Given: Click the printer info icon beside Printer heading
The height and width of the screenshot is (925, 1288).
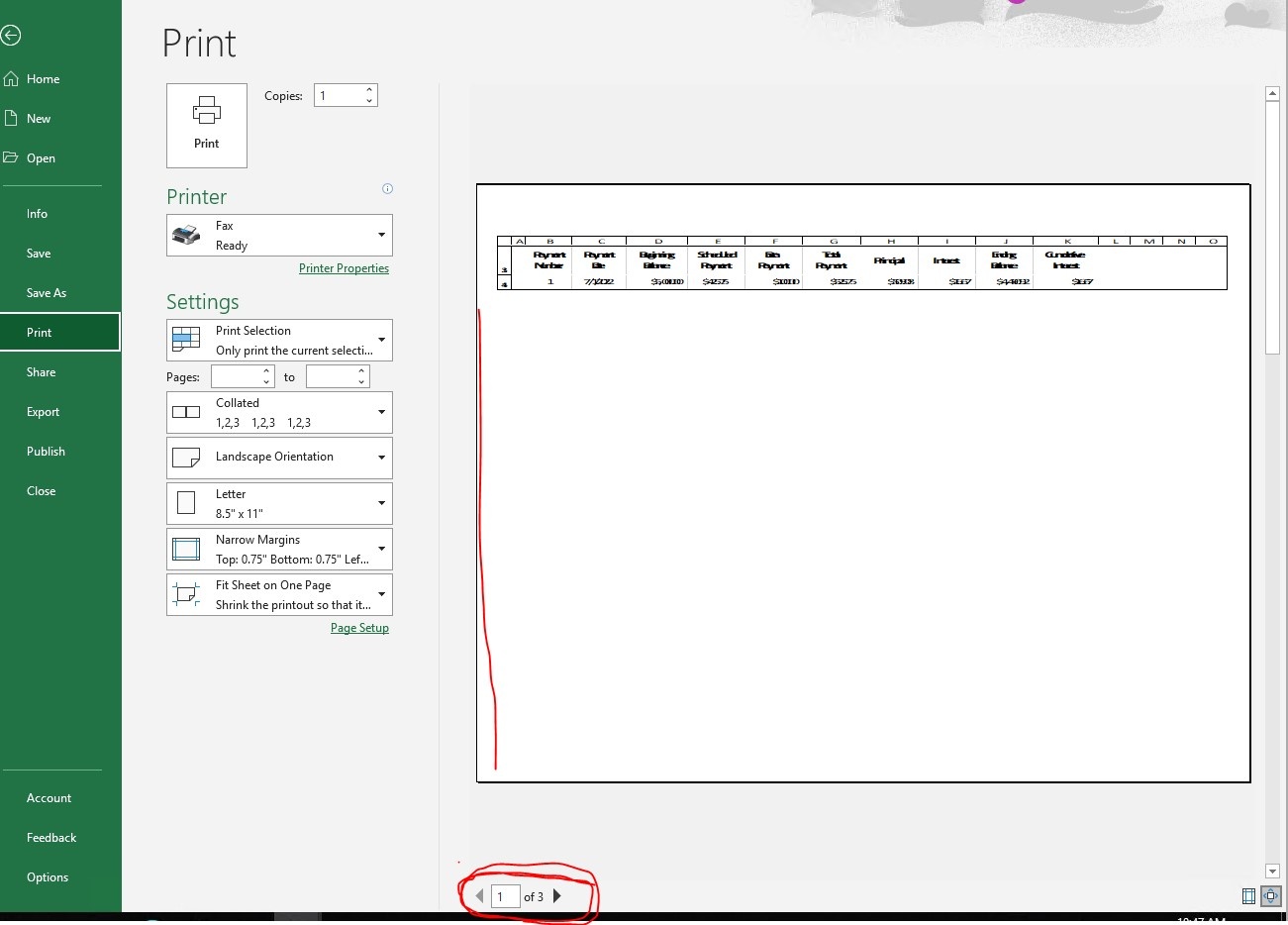Looking at the screenshot, I should (x=387, y=189).
